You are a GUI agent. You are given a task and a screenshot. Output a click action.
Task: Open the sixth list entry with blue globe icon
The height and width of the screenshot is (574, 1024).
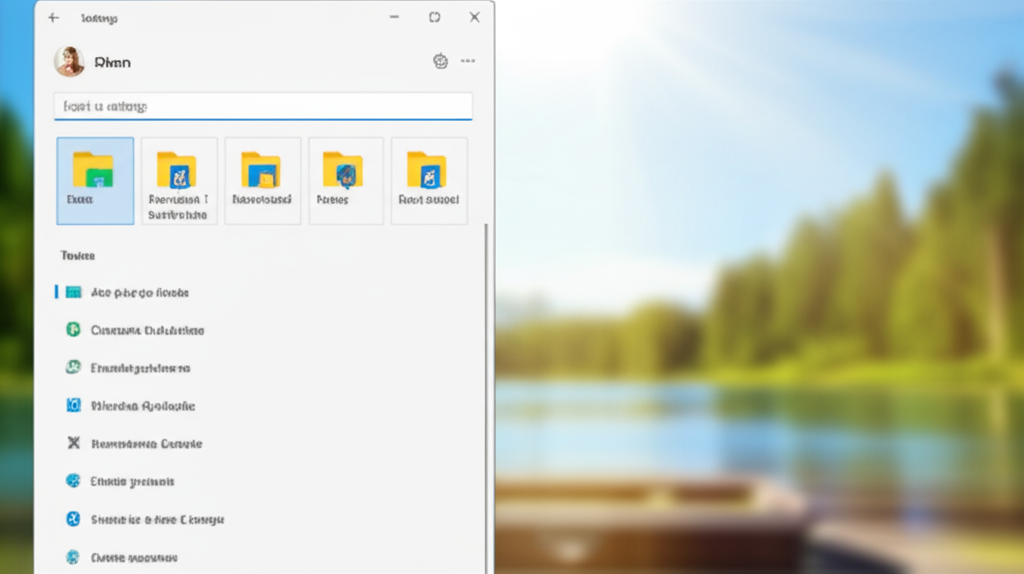point(132,481)
